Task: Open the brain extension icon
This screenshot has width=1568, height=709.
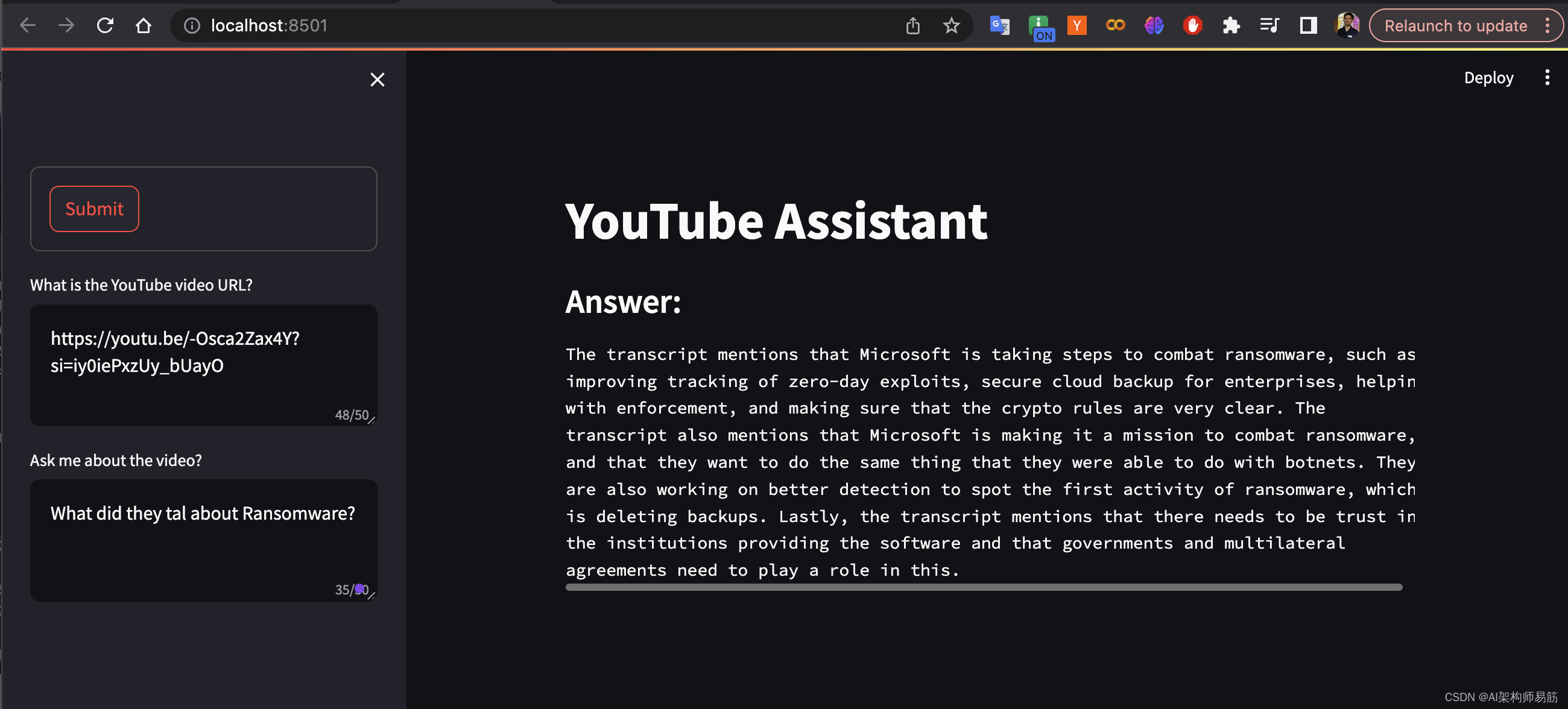Action: 1154,25
